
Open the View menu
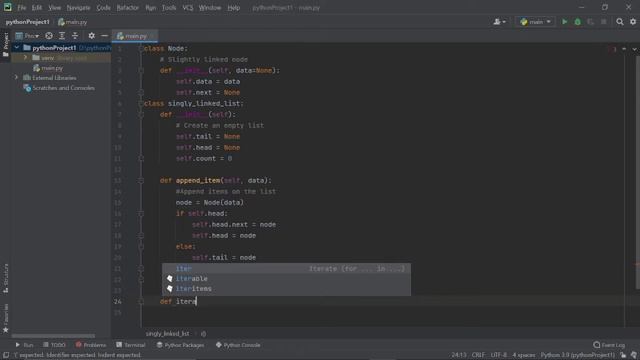click(x=54, y=8)
